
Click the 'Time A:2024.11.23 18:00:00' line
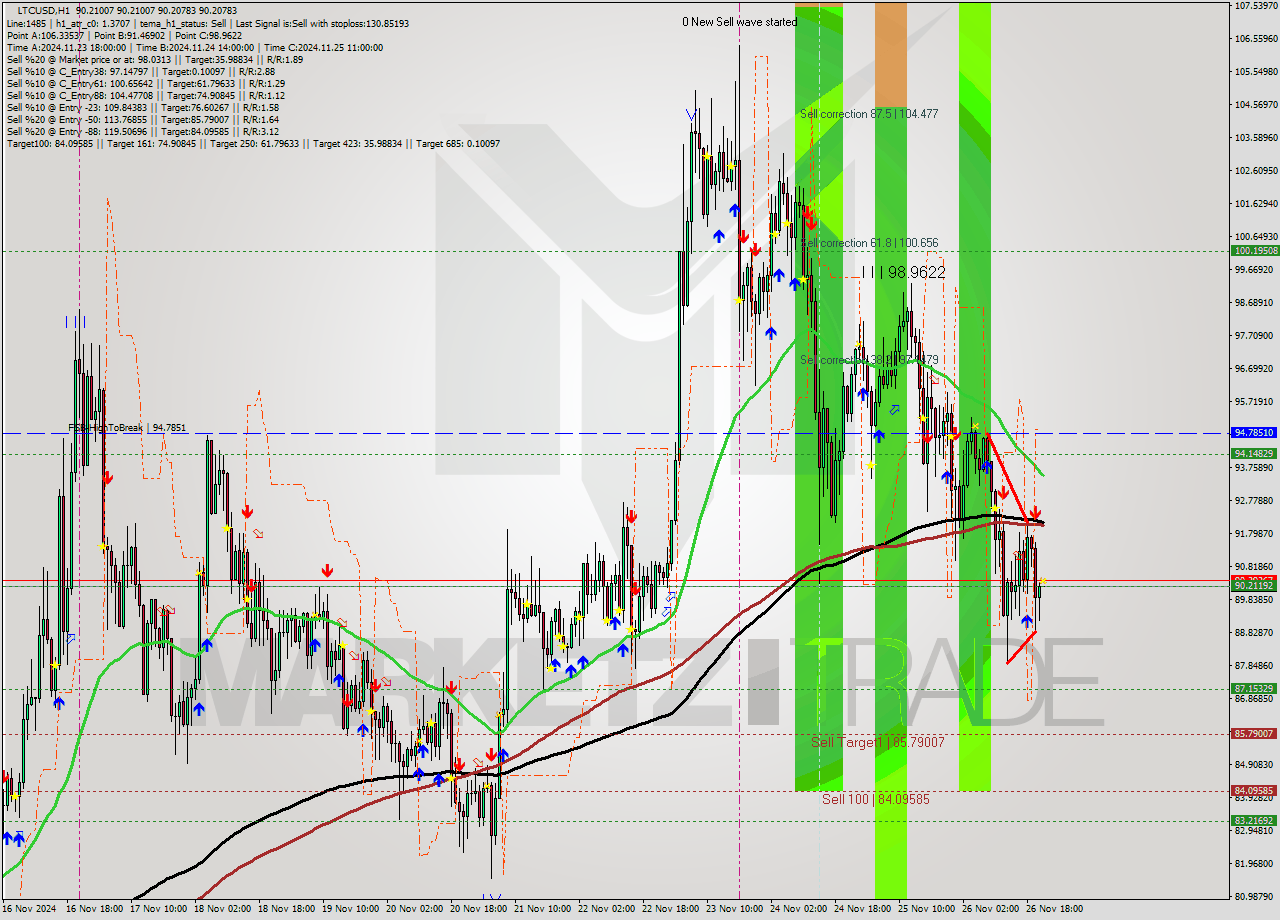(195, 47)
